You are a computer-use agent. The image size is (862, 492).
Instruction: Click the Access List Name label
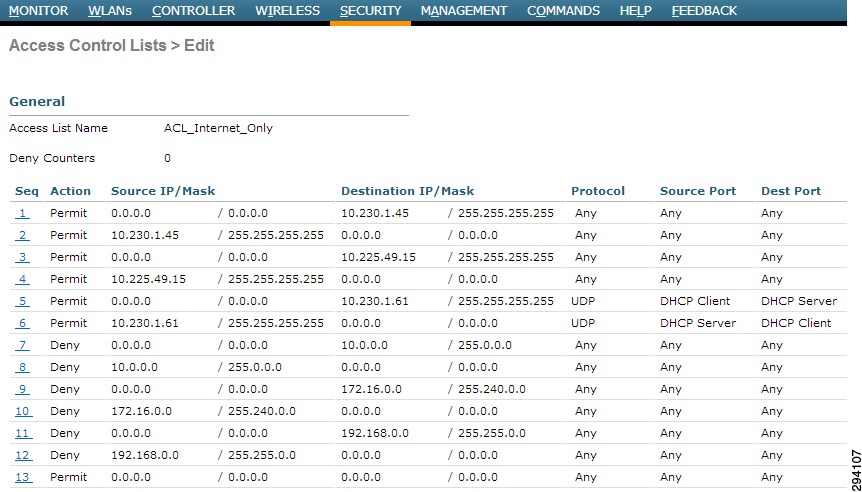tap(59, 129)
